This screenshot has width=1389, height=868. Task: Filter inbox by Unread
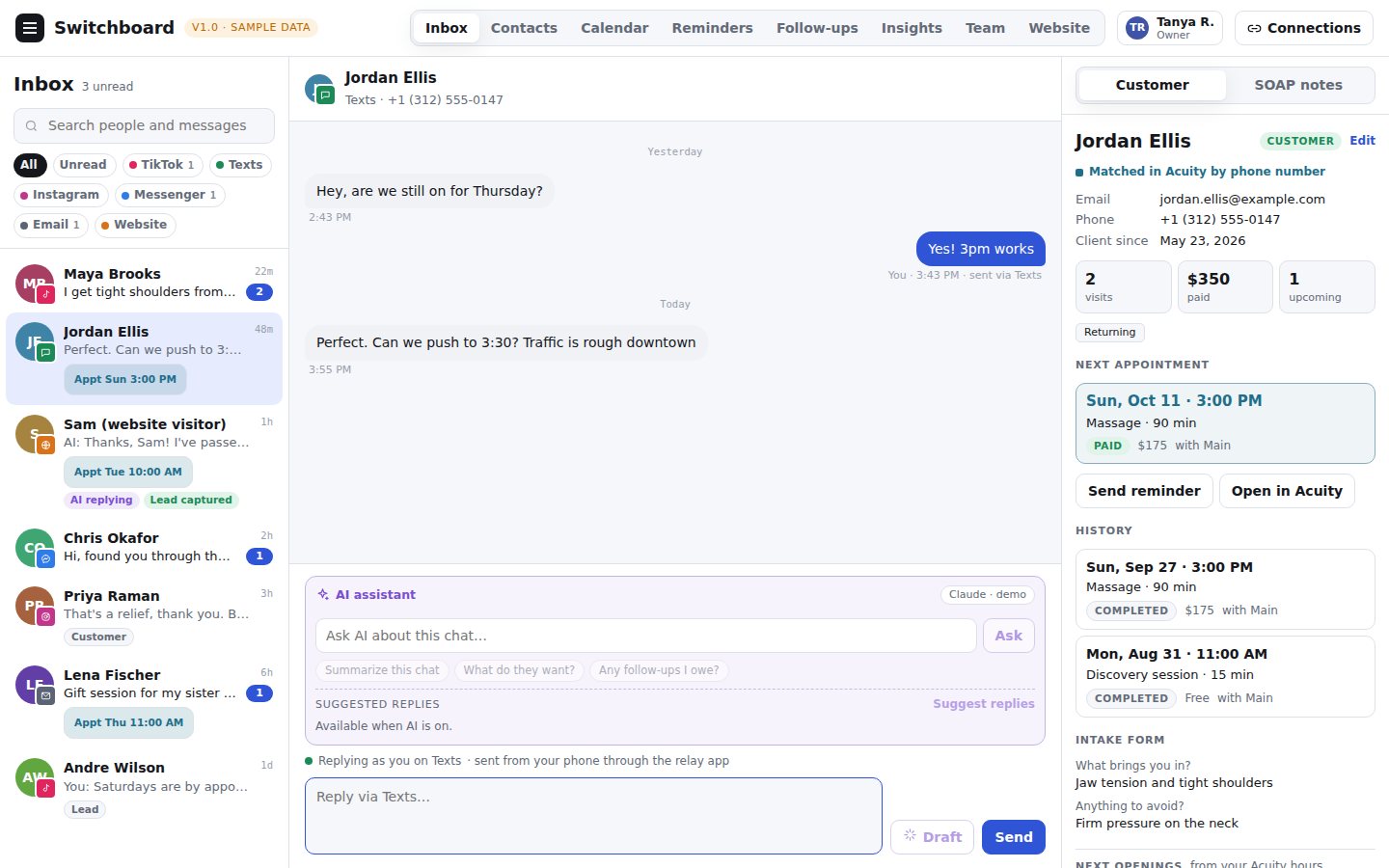83,165
